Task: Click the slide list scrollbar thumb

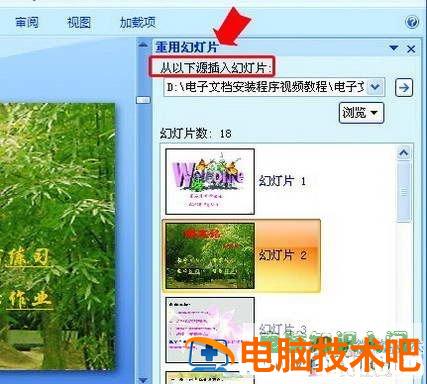Action: pyautogui.click(x=404, y=192)
